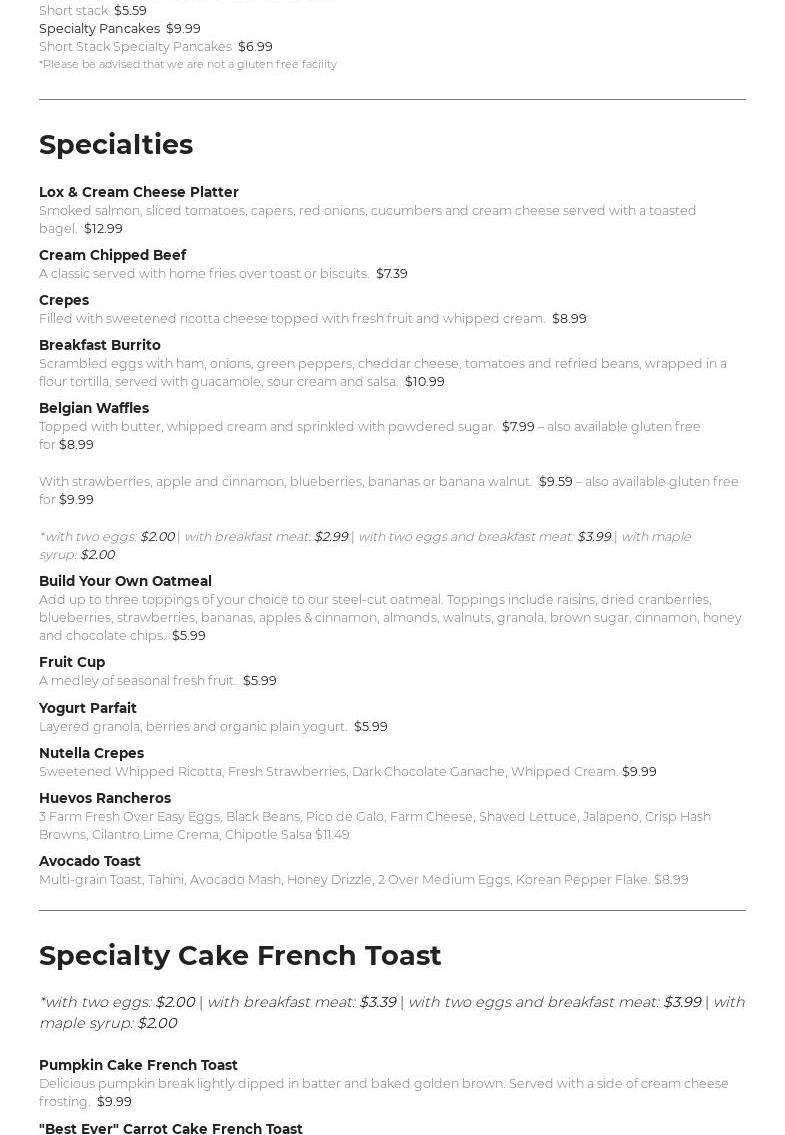Select the Crepes menu item heading
785x1135 pixels.
(64, 300)
